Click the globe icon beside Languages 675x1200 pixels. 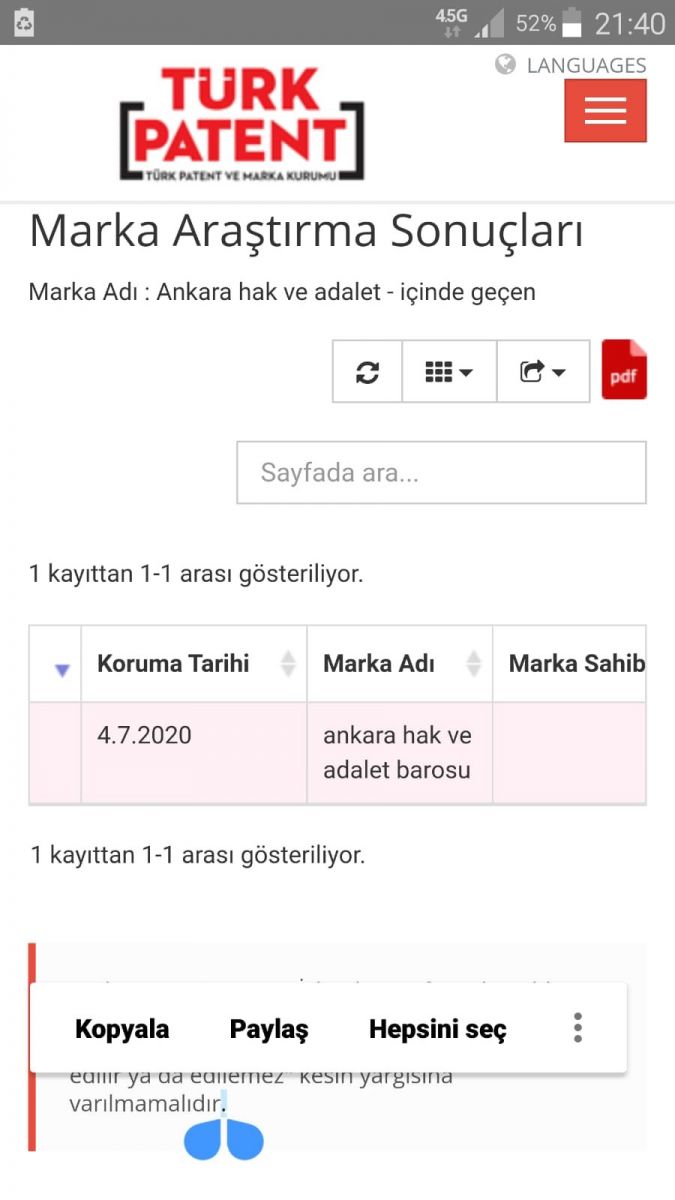(506, 65)
